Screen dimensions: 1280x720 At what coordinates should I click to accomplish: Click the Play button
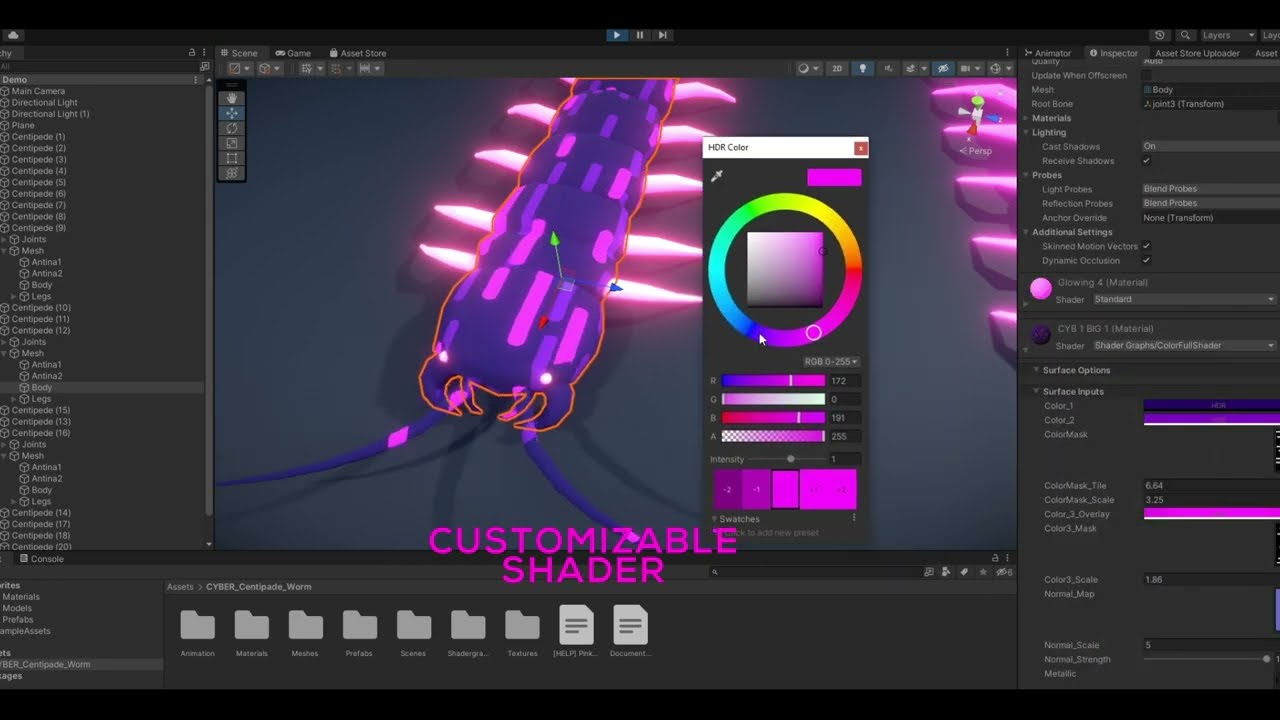(x=616, y=35)
